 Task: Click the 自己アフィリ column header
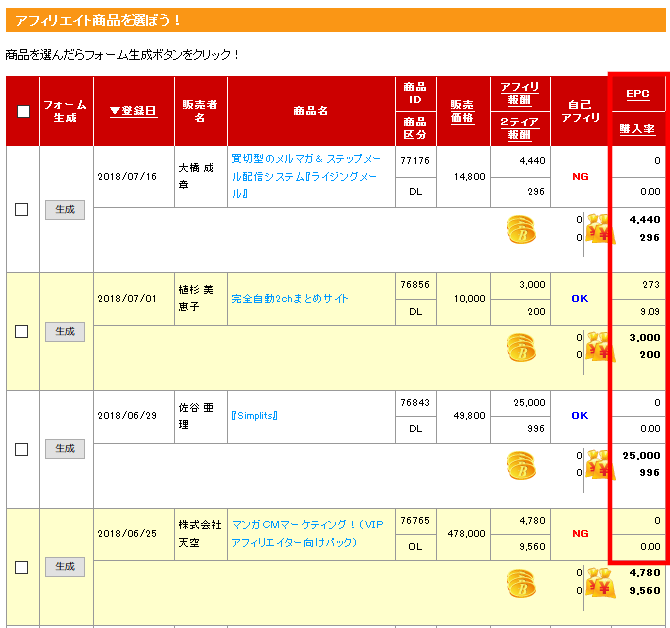(580, 111)
